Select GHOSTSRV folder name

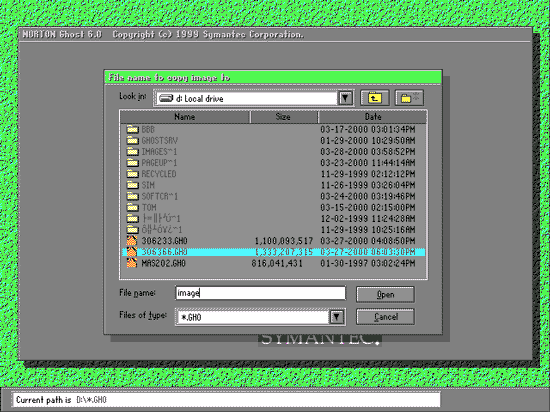click(x=160, y=141)
